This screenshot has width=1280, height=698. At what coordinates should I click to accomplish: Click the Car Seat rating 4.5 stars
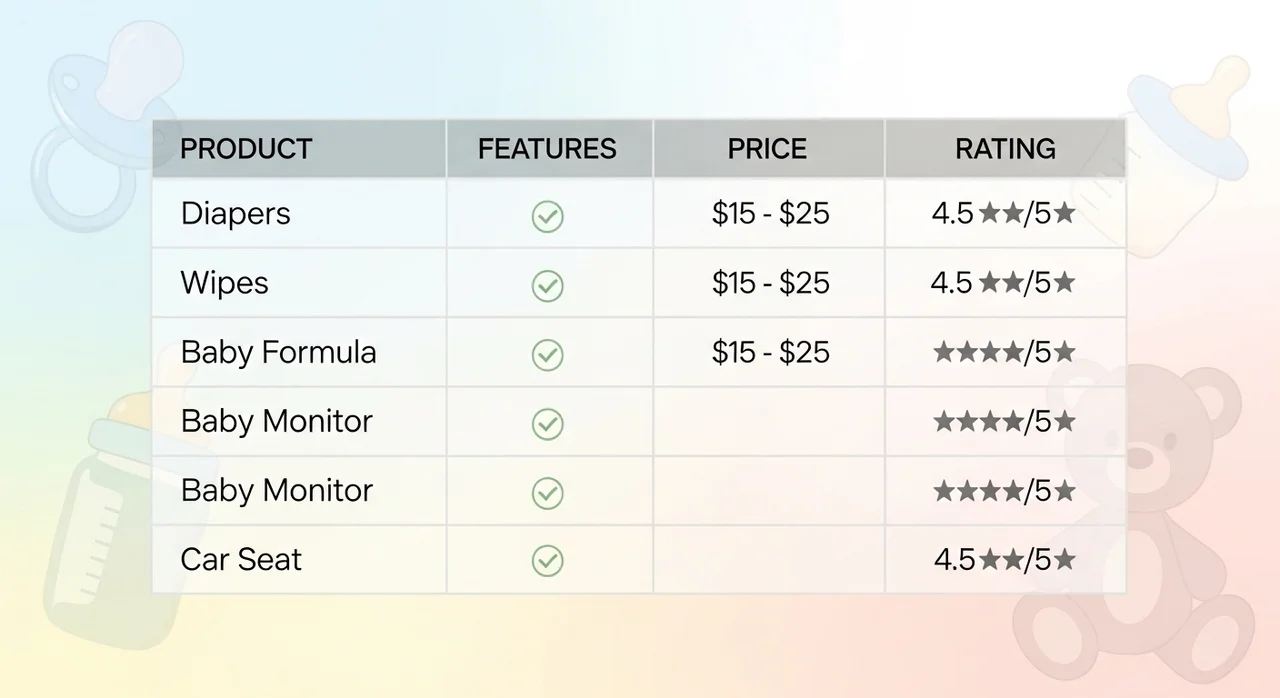pyautogui.click(x=1004, y=559)
